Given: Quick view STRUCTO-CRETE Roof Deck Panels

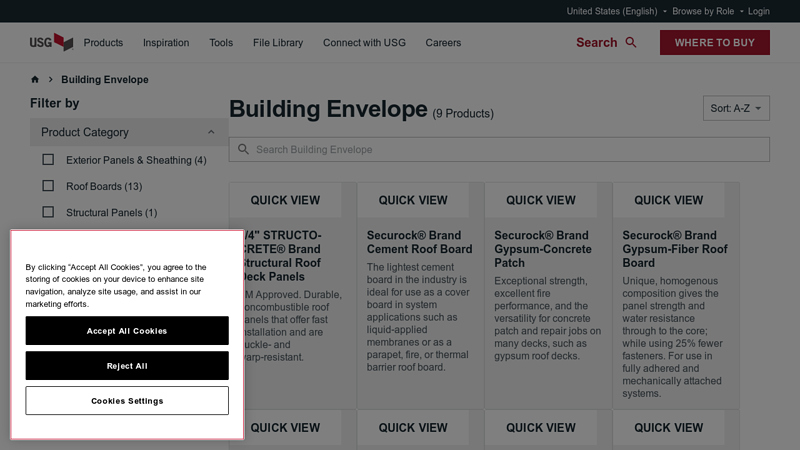Looking at the screenshot, I should 285,200.
